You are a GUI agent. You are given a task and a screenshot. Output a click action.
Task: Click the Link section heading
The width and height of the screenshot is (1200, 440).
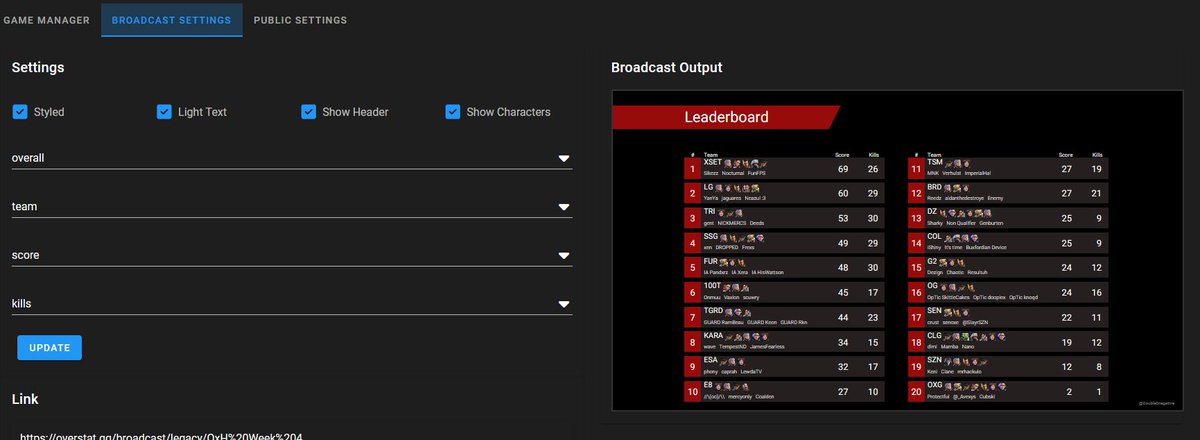click(25, 399)
